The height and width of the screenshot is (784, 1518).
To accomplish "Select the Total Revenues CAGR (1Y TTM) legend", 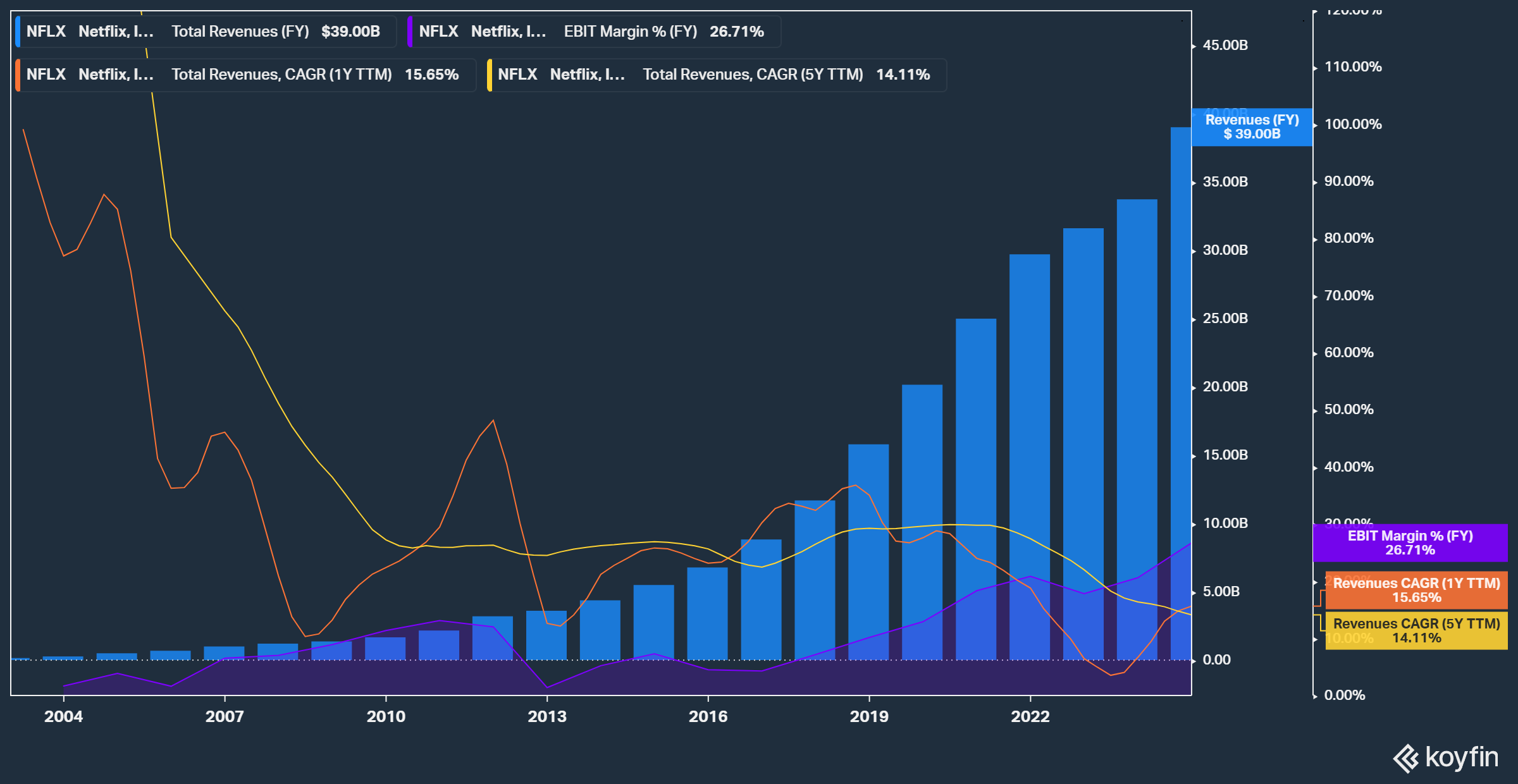I will pyautogui.click(x=245, y=75).
